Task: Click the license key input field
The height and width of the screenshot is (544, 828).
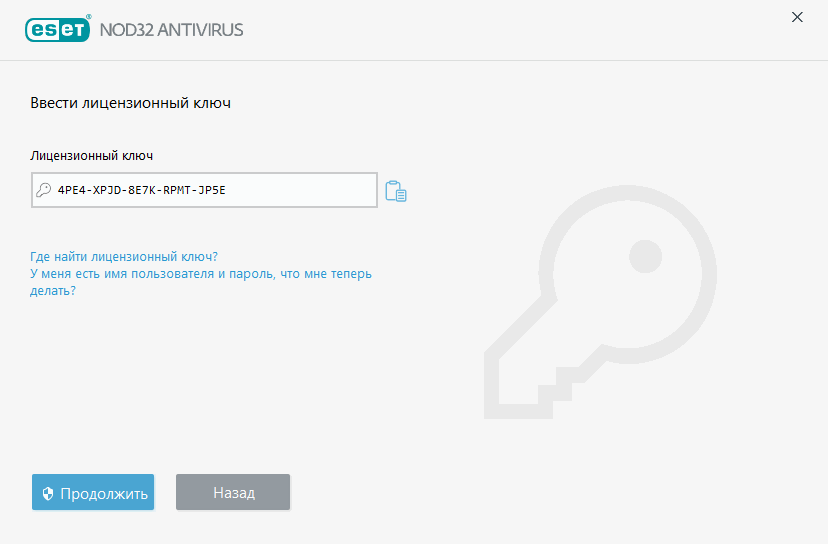Action: pyautogui.click(x=204, y=190)
